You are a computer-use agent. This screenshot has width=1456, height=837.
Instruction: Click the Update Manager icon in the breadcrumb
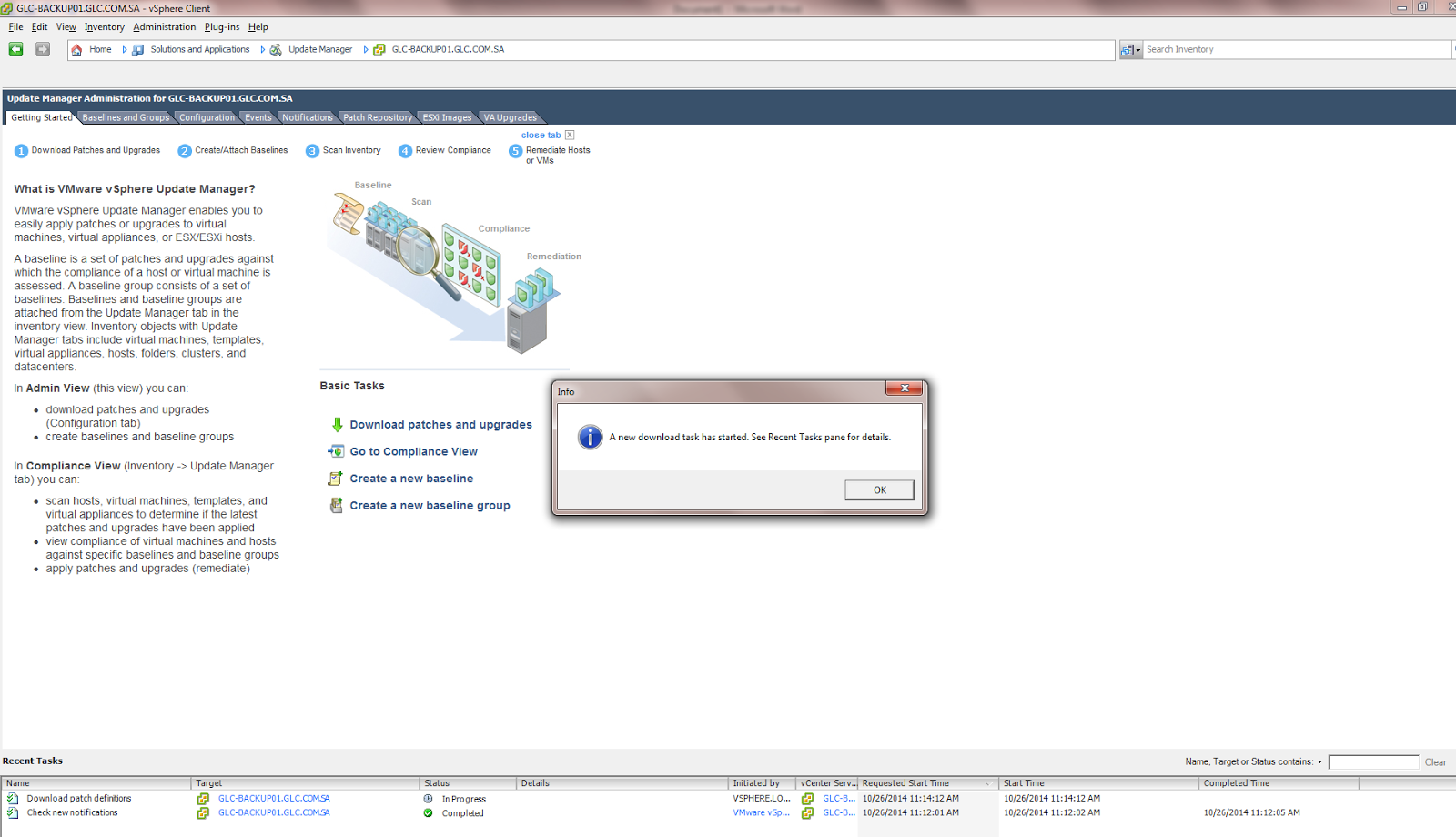(276, 49)
